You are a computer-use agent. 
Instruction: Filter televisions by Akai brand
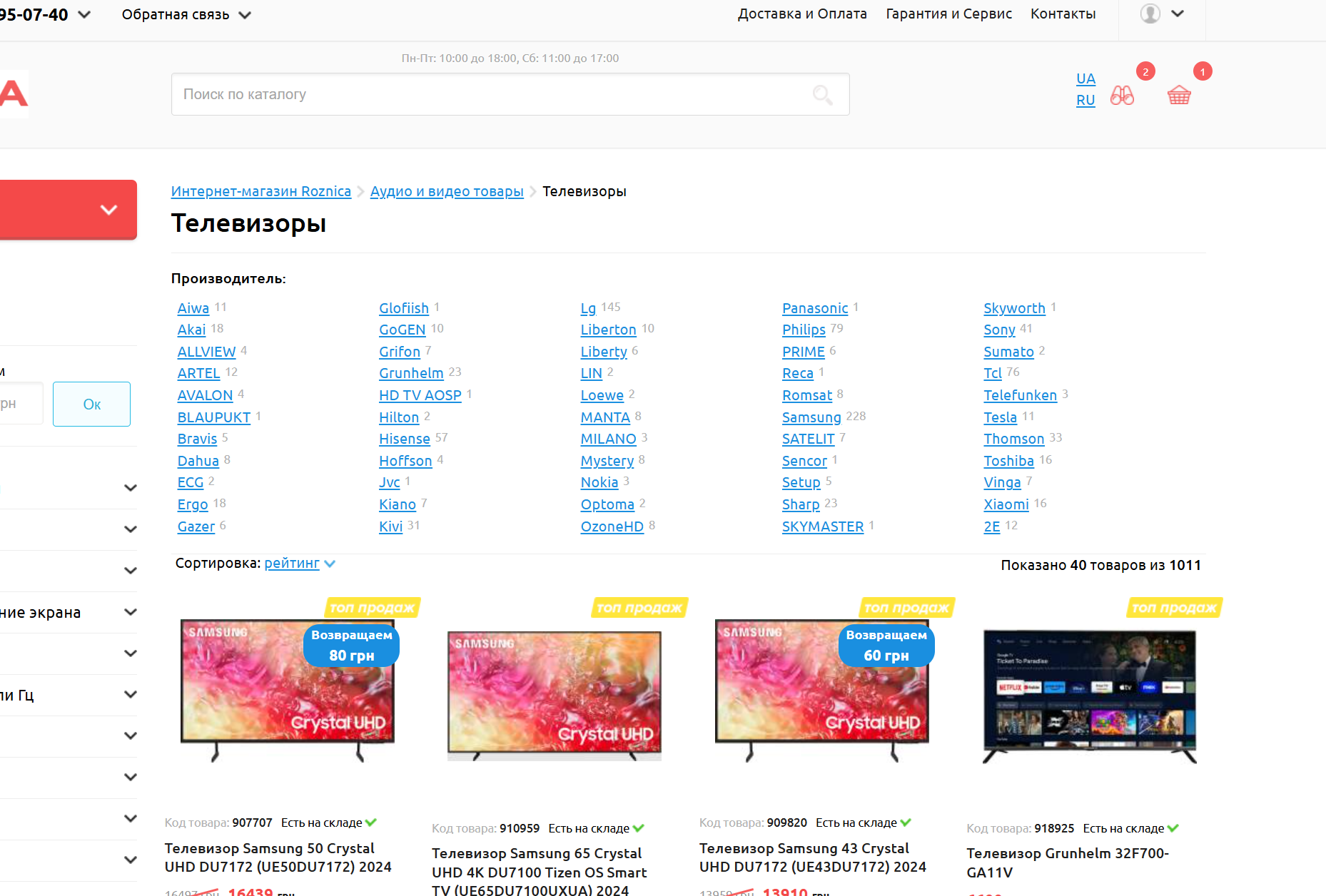coord(191,330)
